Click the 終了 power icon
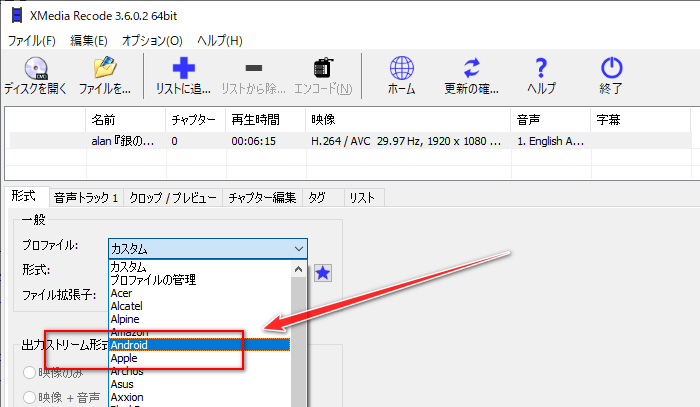700x407 pixels. coord(611,68)
